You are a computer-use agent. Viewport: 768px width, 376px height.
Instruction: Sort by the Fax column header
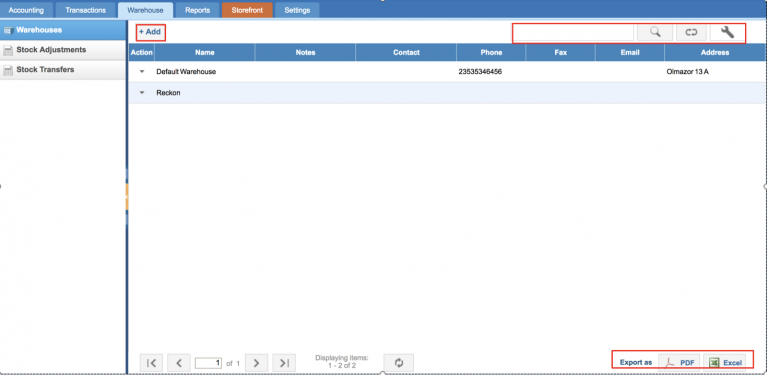[x=561, y=52]
